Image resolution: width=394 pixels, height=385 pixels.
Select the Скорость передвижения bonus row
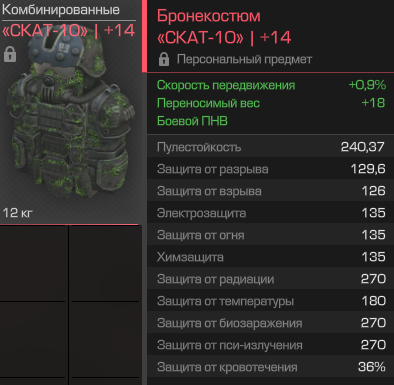tap(271, 85)
